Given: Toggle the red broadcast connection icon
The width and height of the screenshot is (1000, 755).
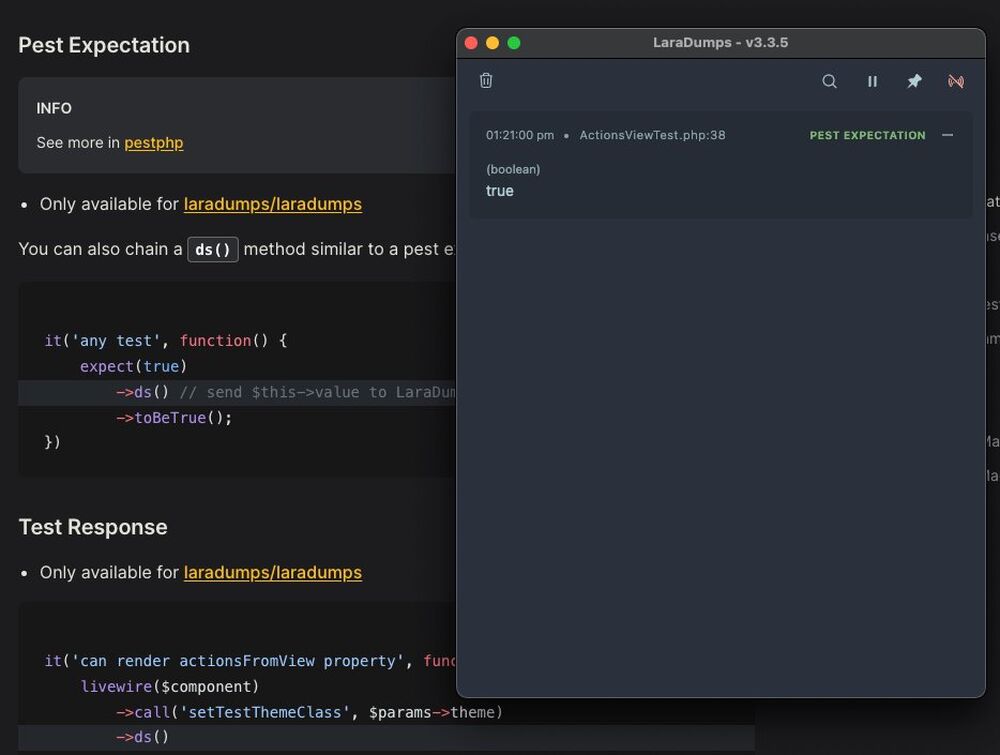Looking at the screenshot, I should coord(955,81).
